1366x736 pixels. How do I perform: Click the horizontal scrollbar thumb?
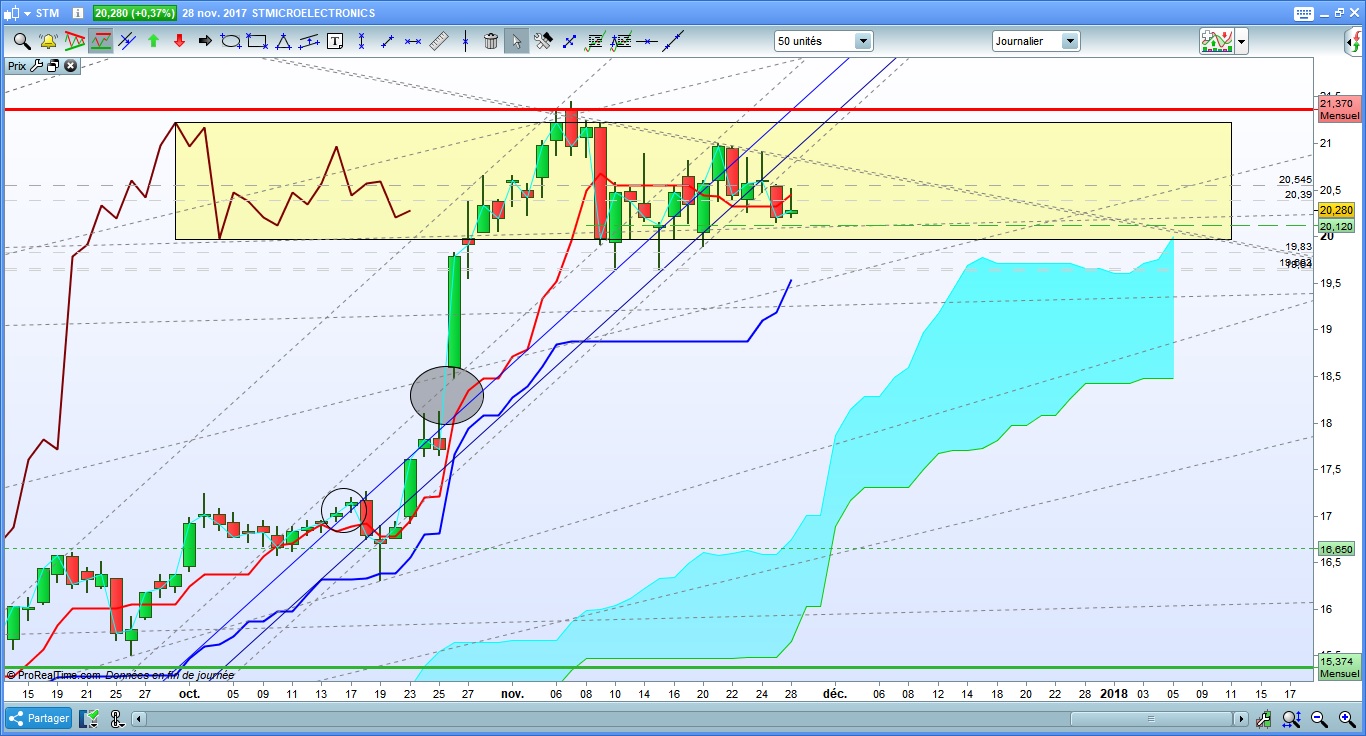tap(1150, 719)
